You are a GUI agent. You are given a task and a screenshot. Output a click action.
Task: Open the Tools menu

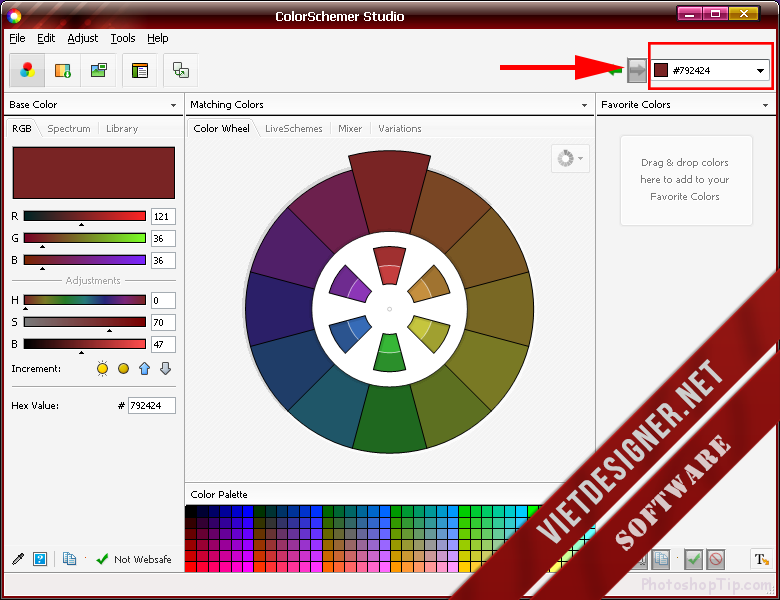122,38
